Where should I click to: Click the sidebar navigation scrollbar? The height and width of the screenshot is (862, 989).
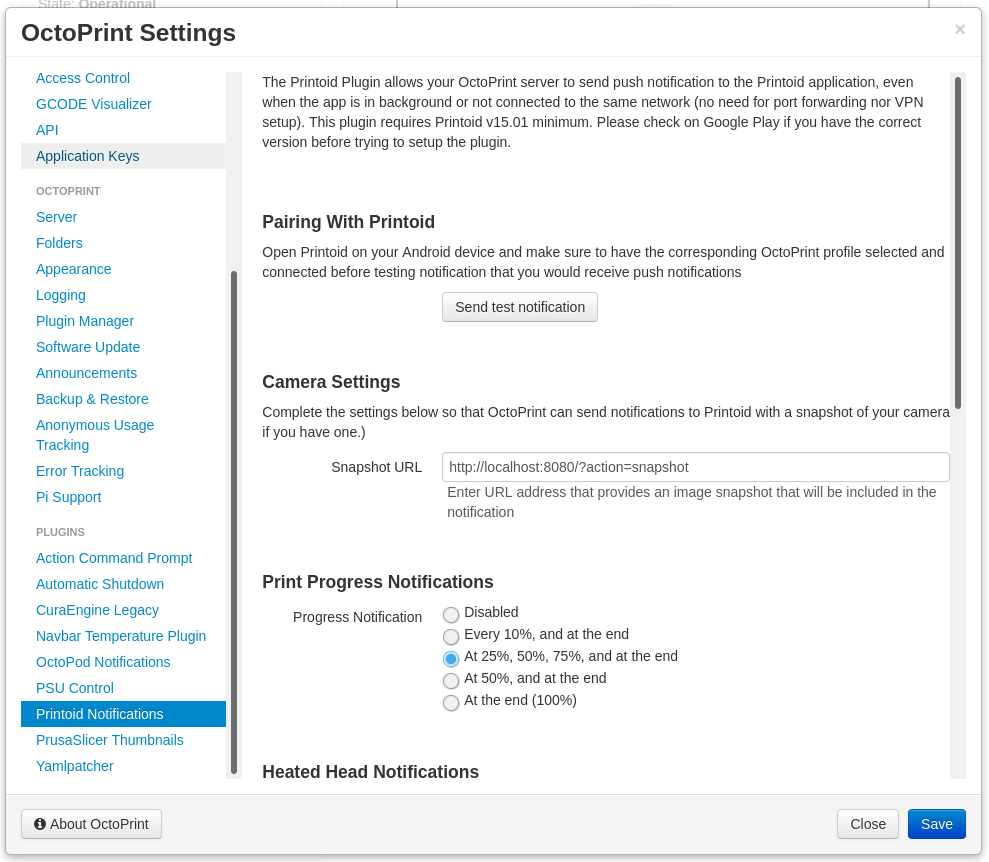(x=234, y=520)
